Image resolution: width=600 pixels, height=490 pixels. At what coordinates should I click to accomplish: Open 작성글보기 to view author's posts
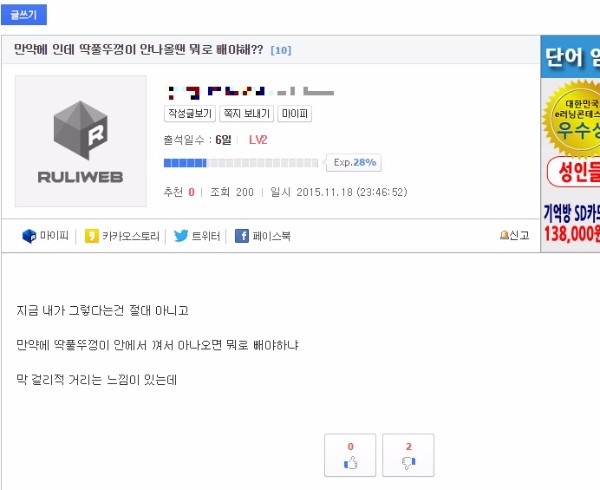point(190,114)
